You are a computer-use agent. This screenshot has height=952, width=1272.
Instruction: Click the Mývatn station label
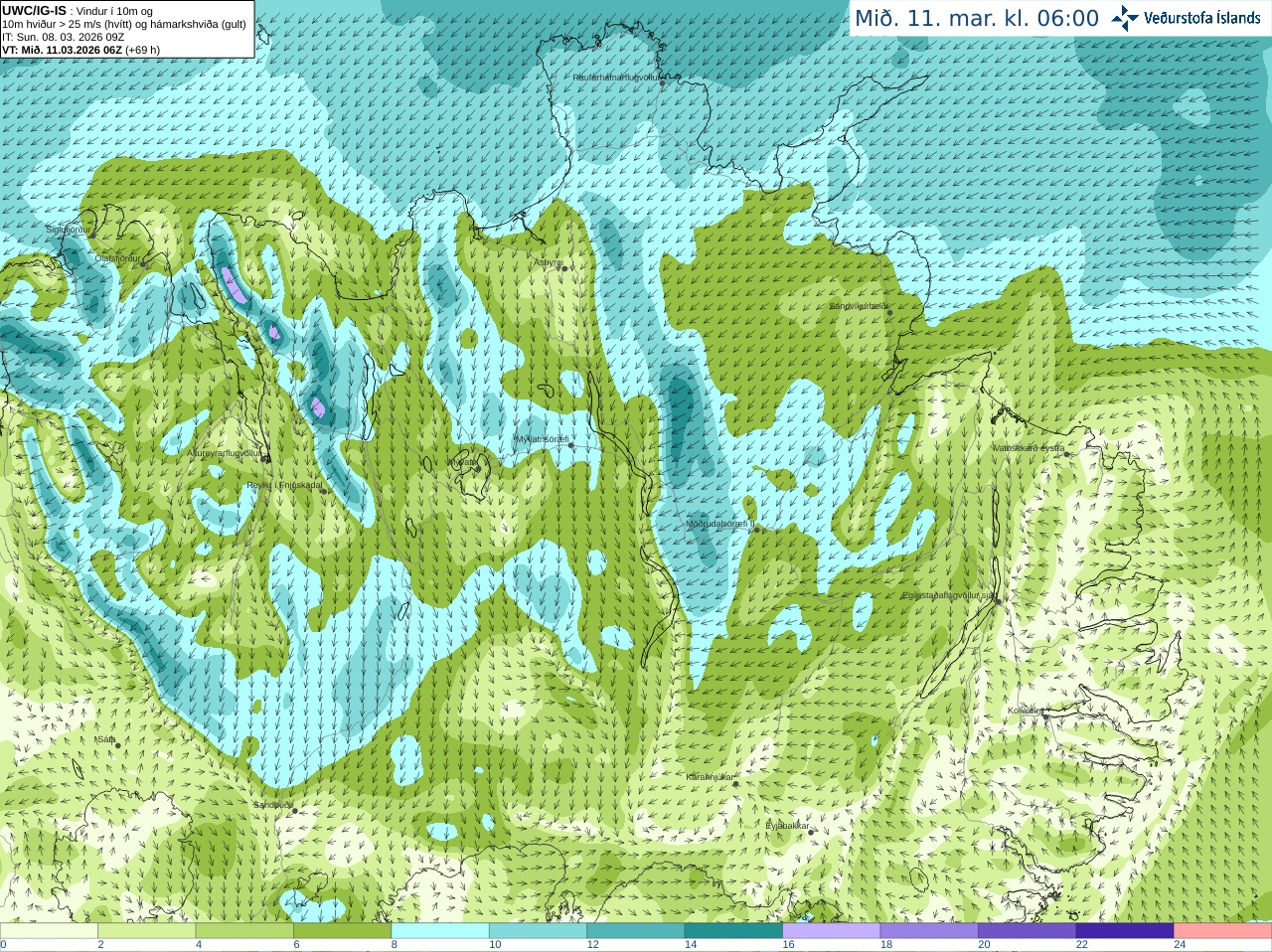click(463, 462)
